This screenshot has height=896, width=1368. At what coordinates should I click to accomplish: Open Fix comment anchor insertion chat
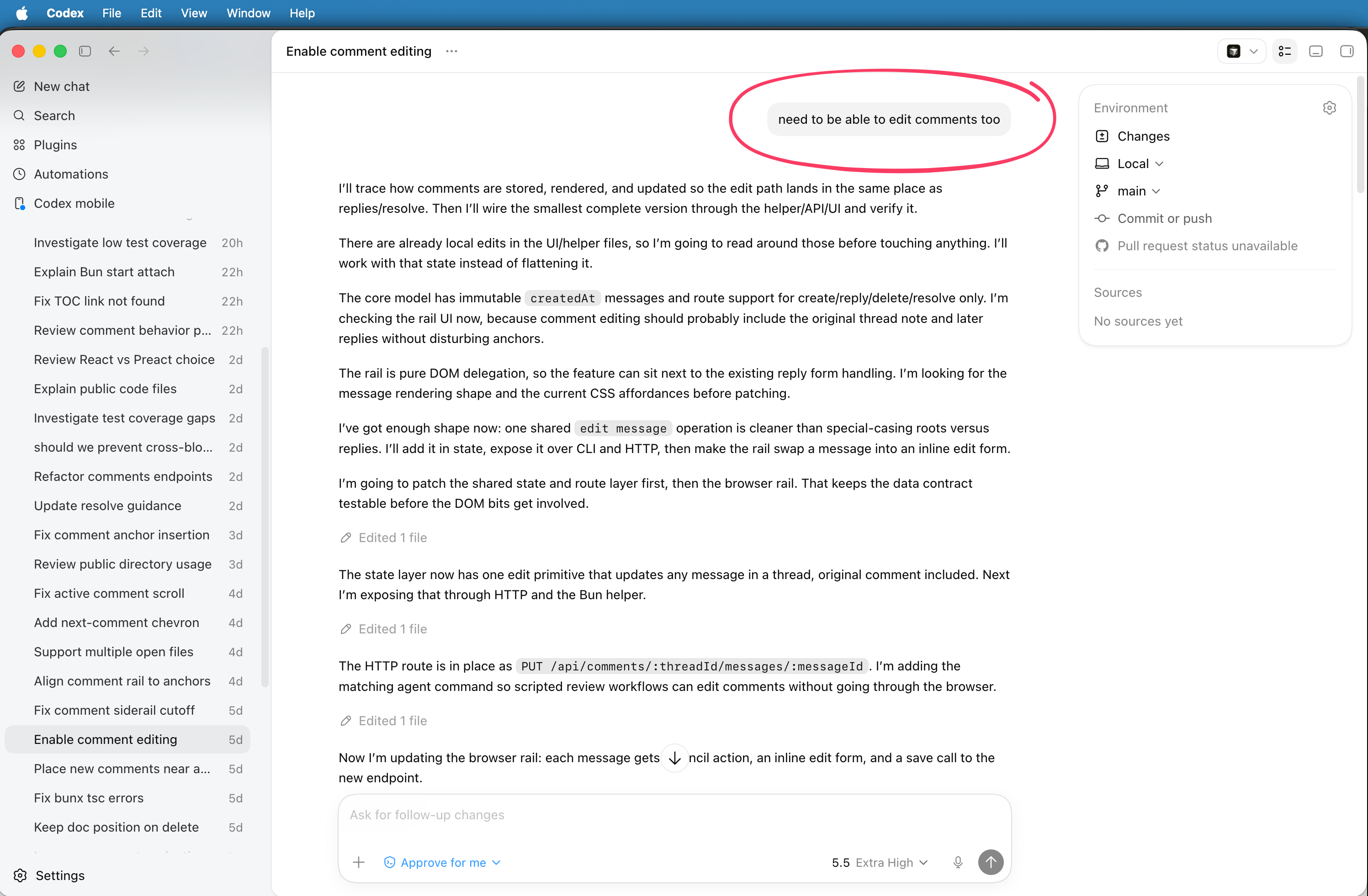(x=127, y=535)
